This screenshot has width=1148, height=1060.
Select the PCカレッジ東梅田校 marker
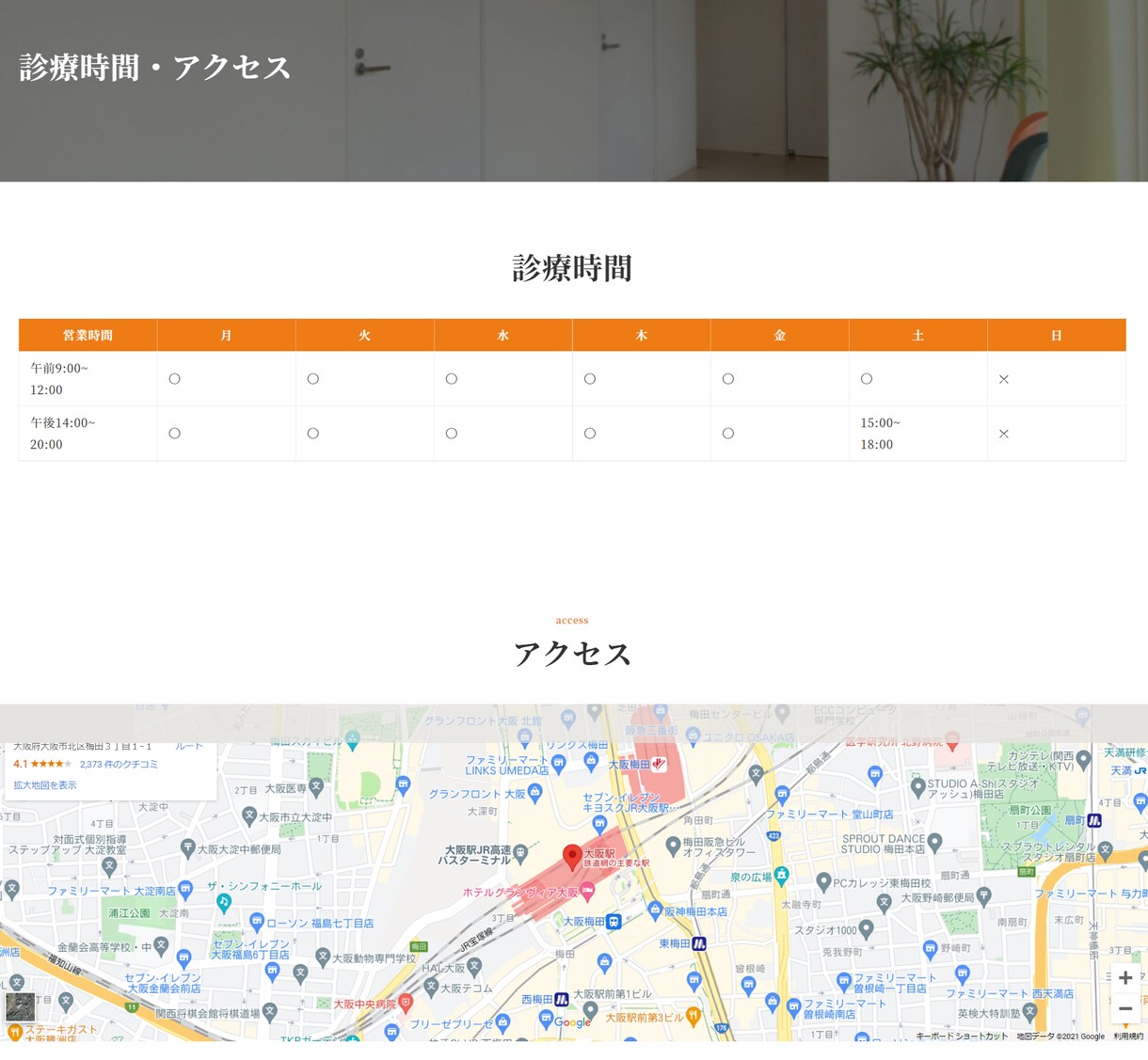coord(823,882)
